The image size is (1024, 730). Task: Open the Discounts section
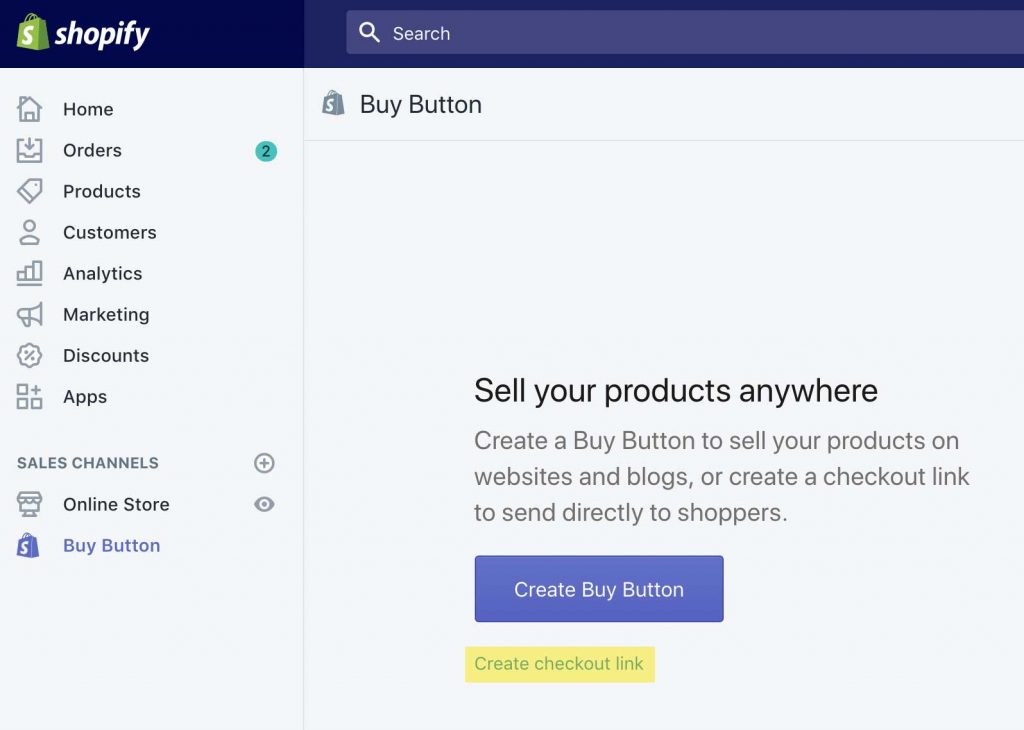point(106,356)
